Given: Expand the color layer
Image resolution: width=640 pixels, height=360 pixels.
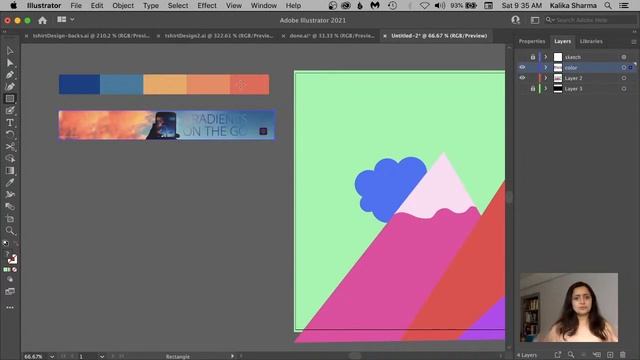Looking at the screenshot, I should (x=546, y=67).
